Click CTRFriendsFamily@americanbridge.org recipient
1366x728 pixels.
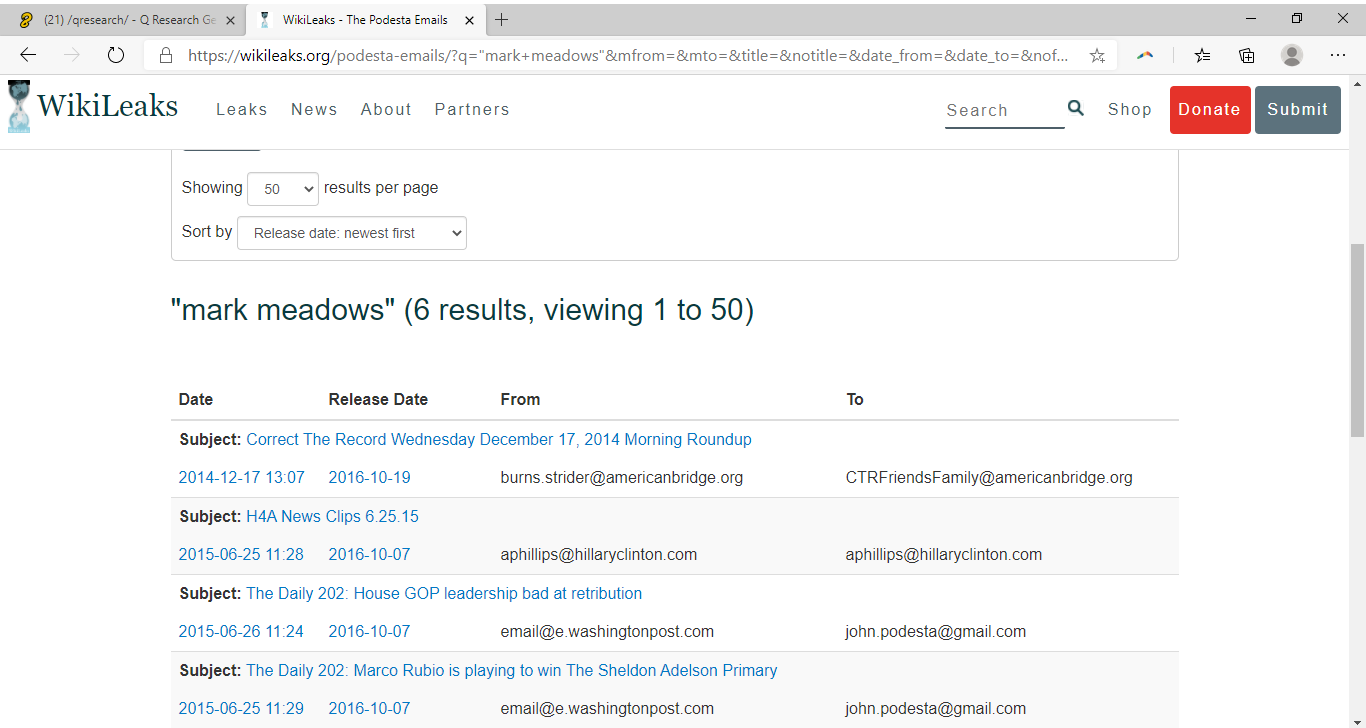(989, 478)
